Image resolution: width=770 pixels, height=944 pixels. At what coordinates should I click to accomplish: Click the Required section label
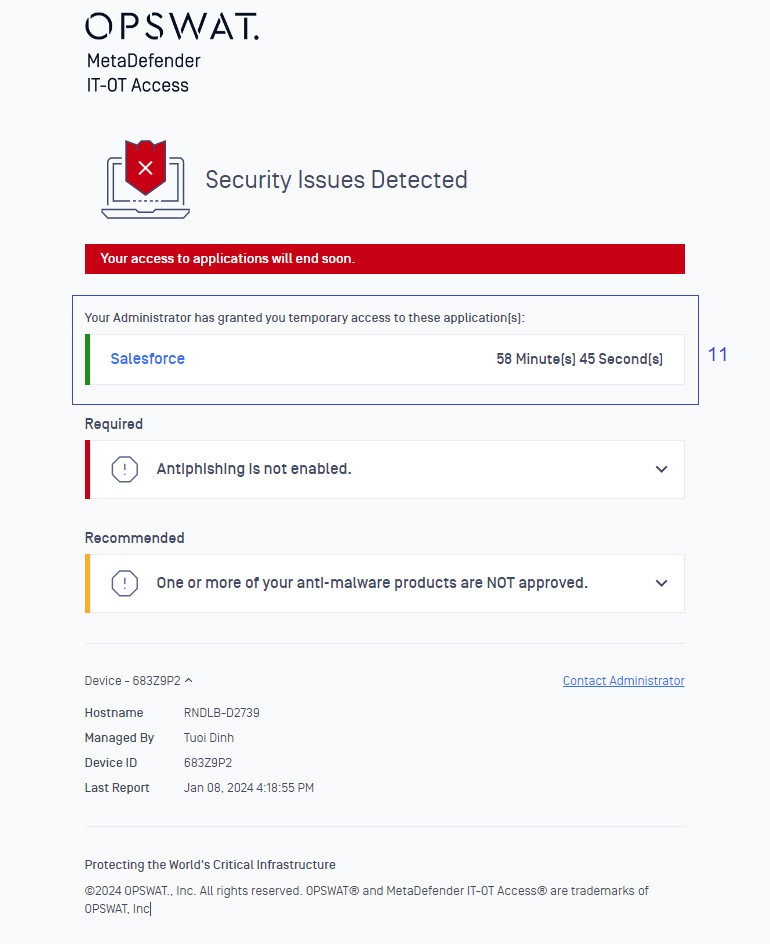(114, 424)
